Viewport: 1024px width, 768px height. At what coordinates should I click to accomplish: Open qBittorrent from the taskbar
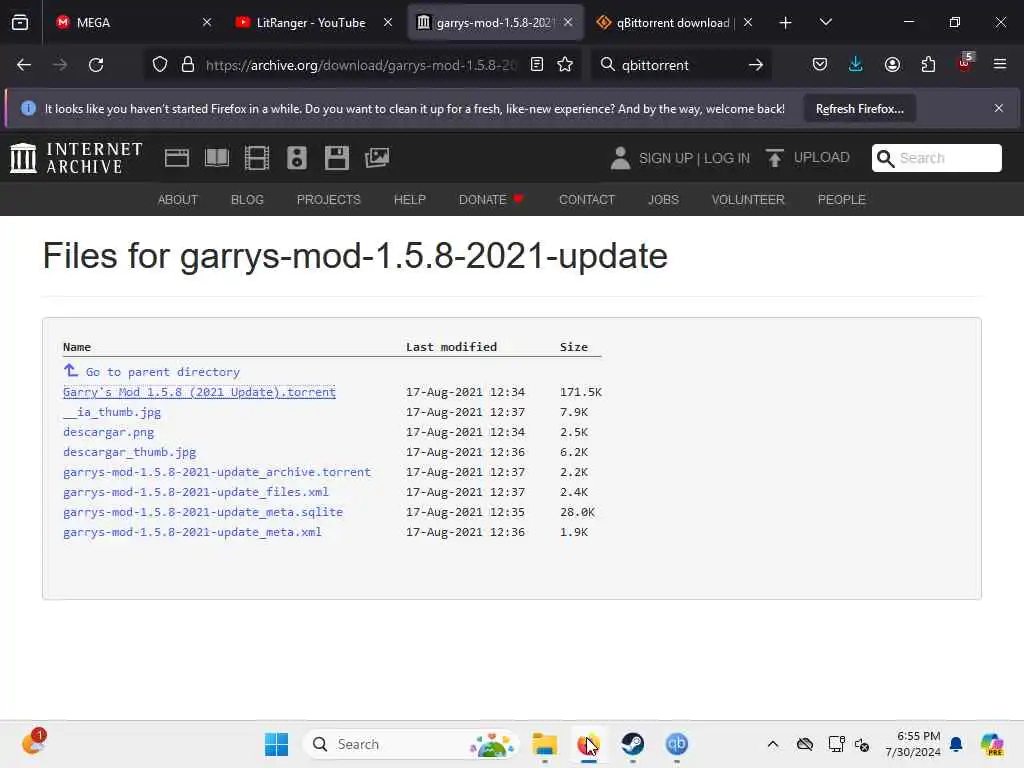pos(677,744)
